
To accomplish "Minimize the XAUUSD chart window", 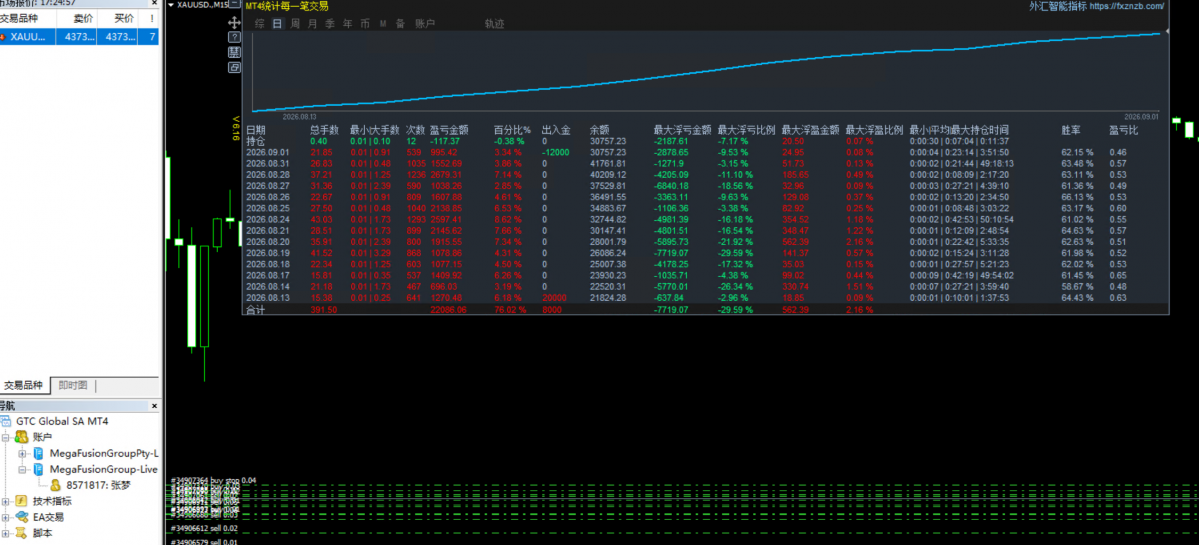I will [x=234, y=5].
